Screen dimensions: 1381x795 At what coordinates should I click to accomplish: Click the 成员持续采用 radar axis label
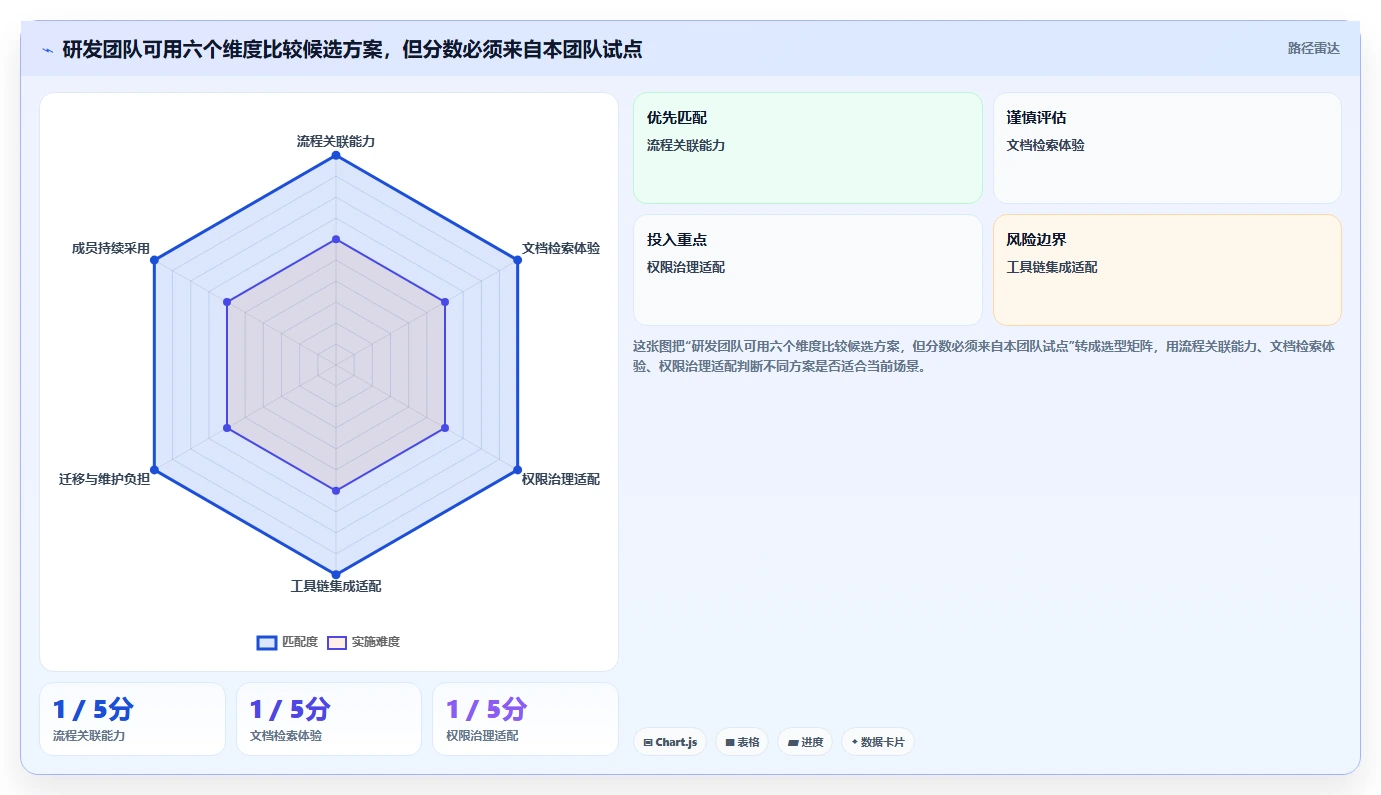110,248
